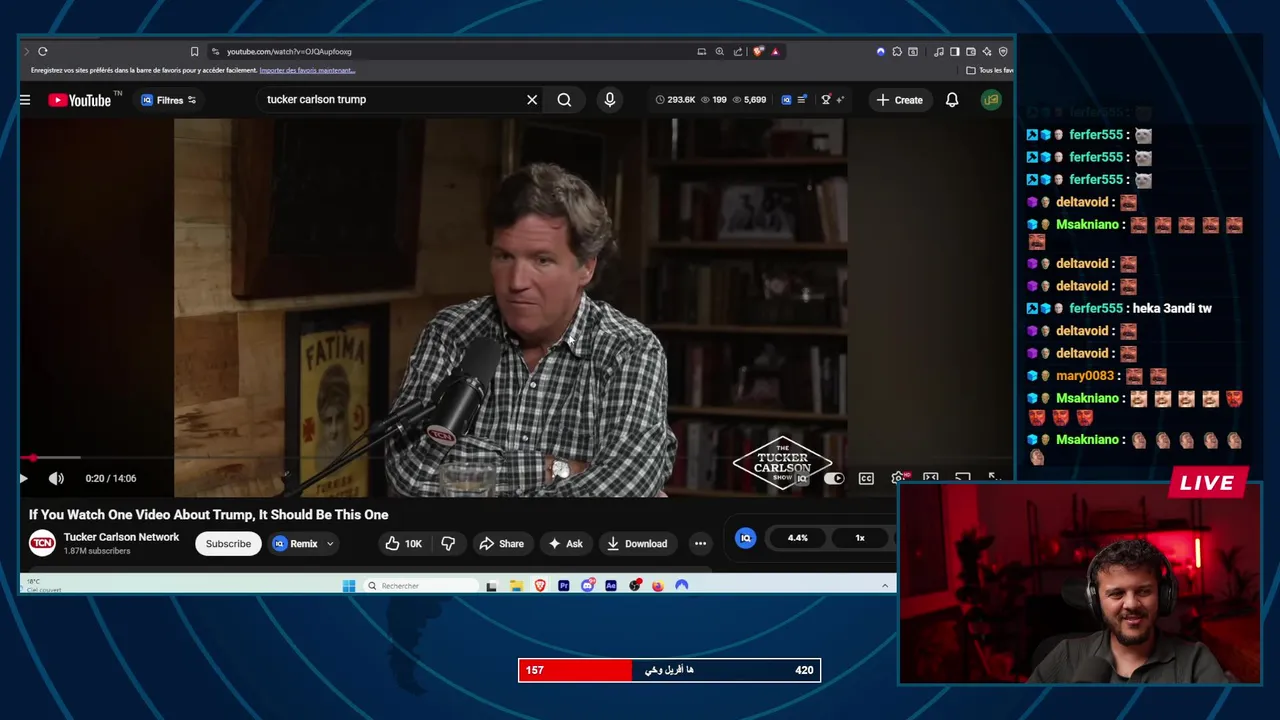Open more actions three-dot menu
Image resolution: width=1280 pixels, height=720 pixels.
700,544
